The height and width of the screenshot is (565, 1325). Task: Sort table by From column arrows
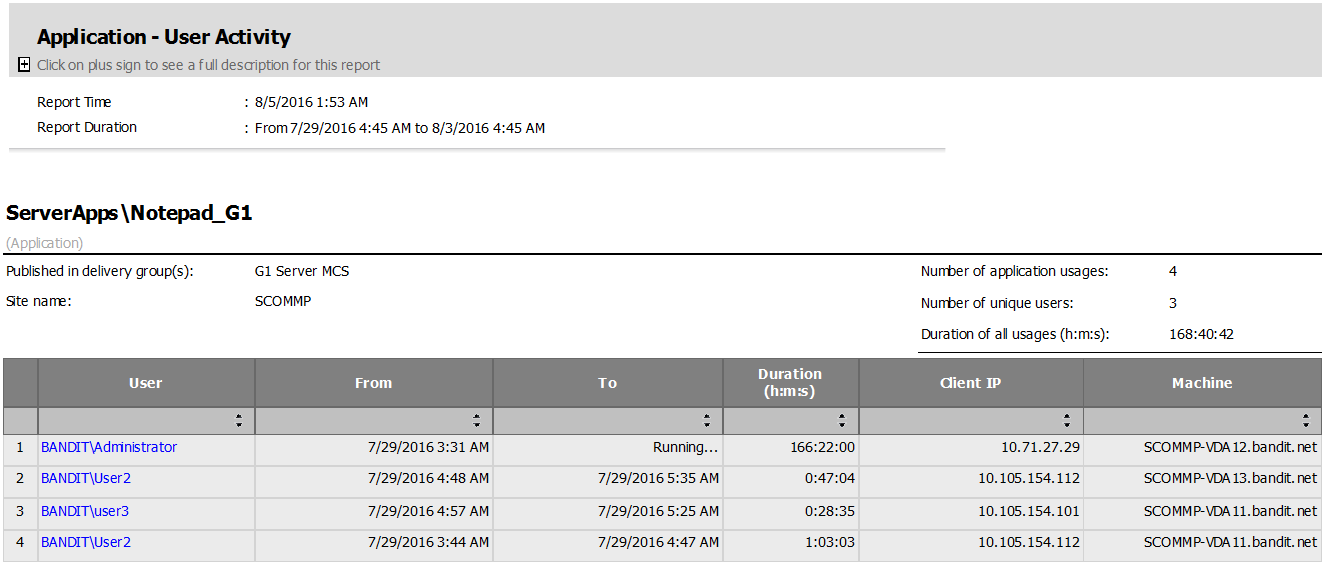point(476,421)
